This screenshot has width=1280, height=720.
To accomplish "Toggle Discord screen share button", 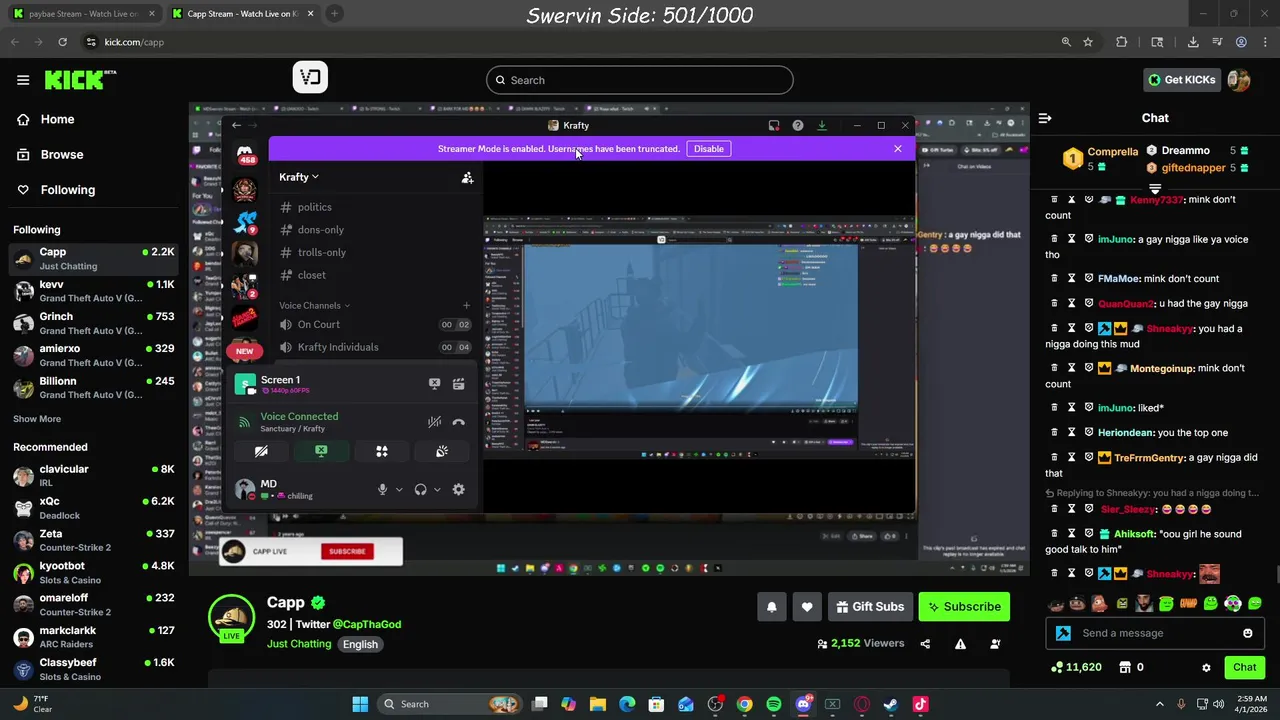I will (321, 451).
